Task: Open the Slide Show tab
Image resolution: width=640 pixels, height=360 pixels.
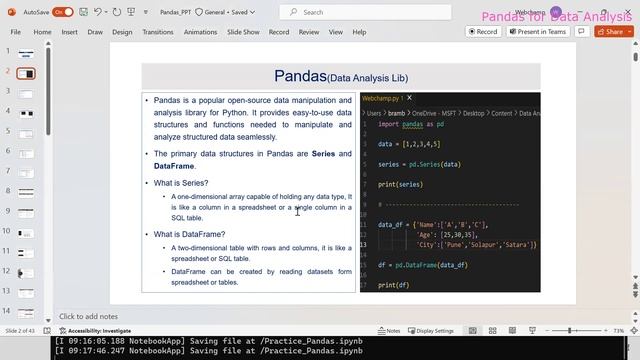Action: (243, 32)
